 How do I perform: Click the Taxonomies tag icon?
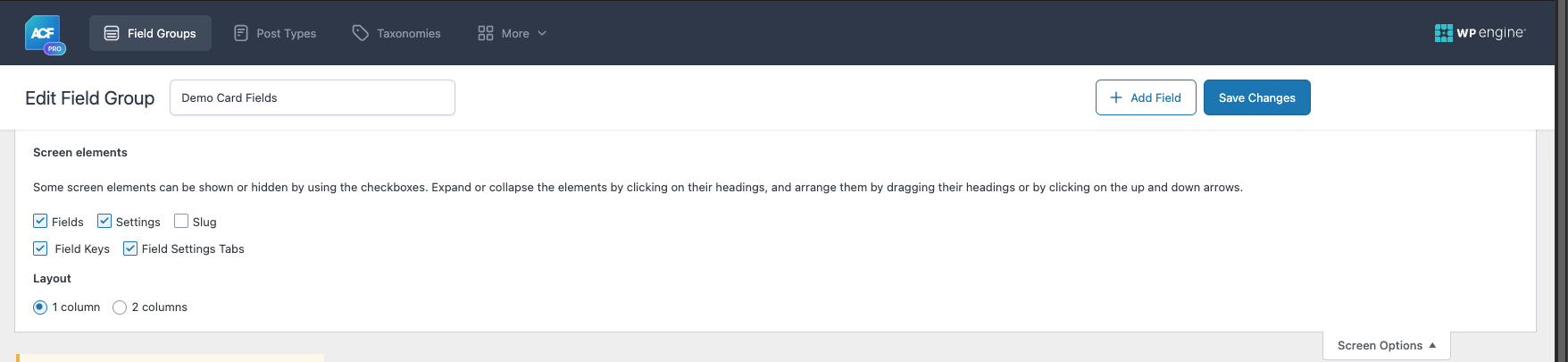pyautogui.click(x=360, y=33)
